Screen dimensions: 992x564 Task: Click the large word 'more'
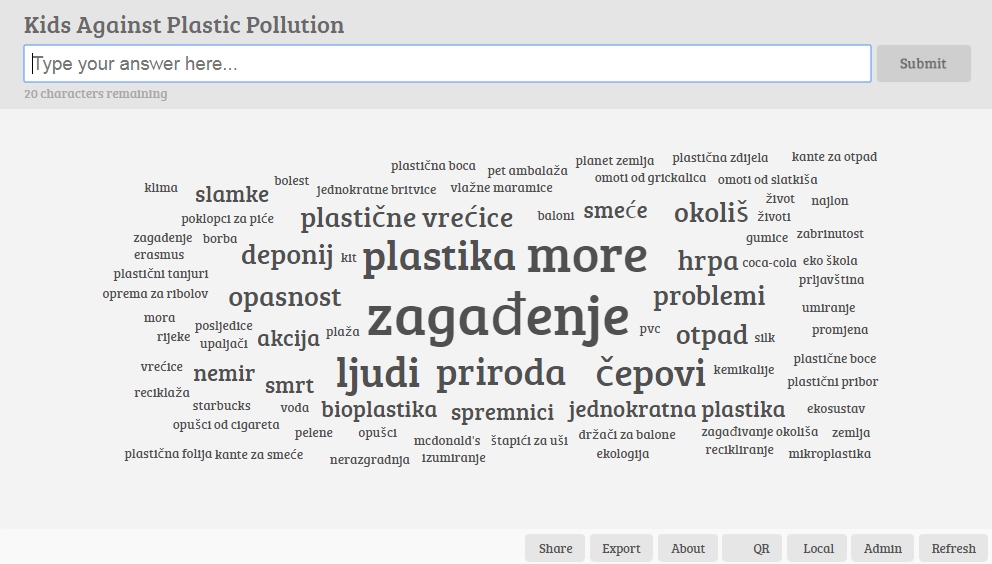[x=587, y=256]
